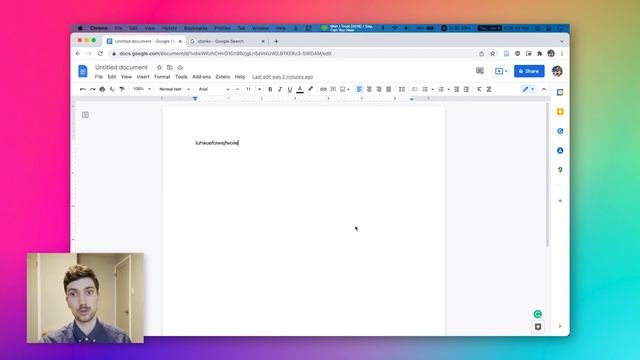
Task: Open Google Calendar side panel
Action: point(560,92)
